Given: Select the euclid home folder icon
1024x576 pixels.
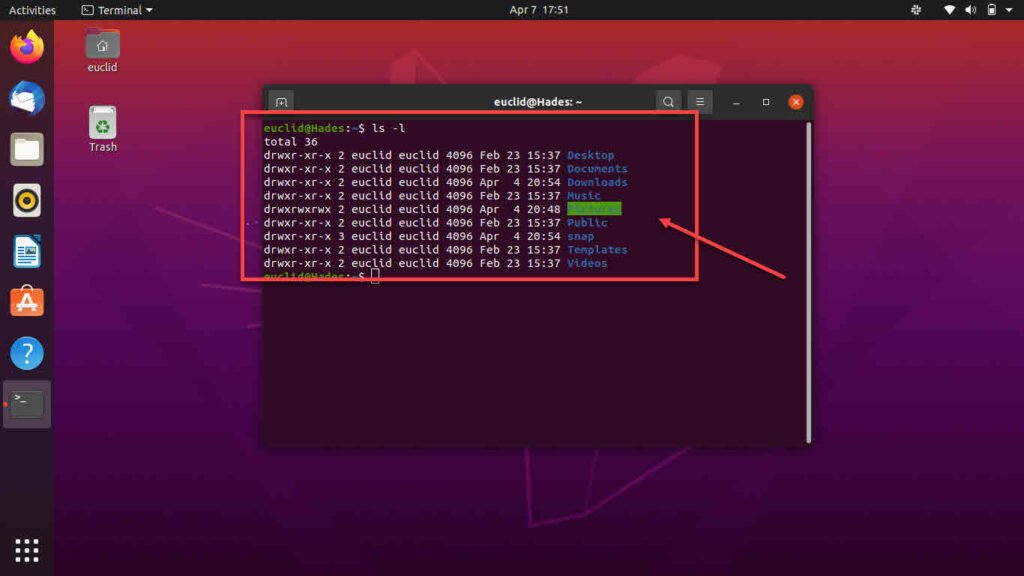Looking at the screenshot, I should (102, 46).
